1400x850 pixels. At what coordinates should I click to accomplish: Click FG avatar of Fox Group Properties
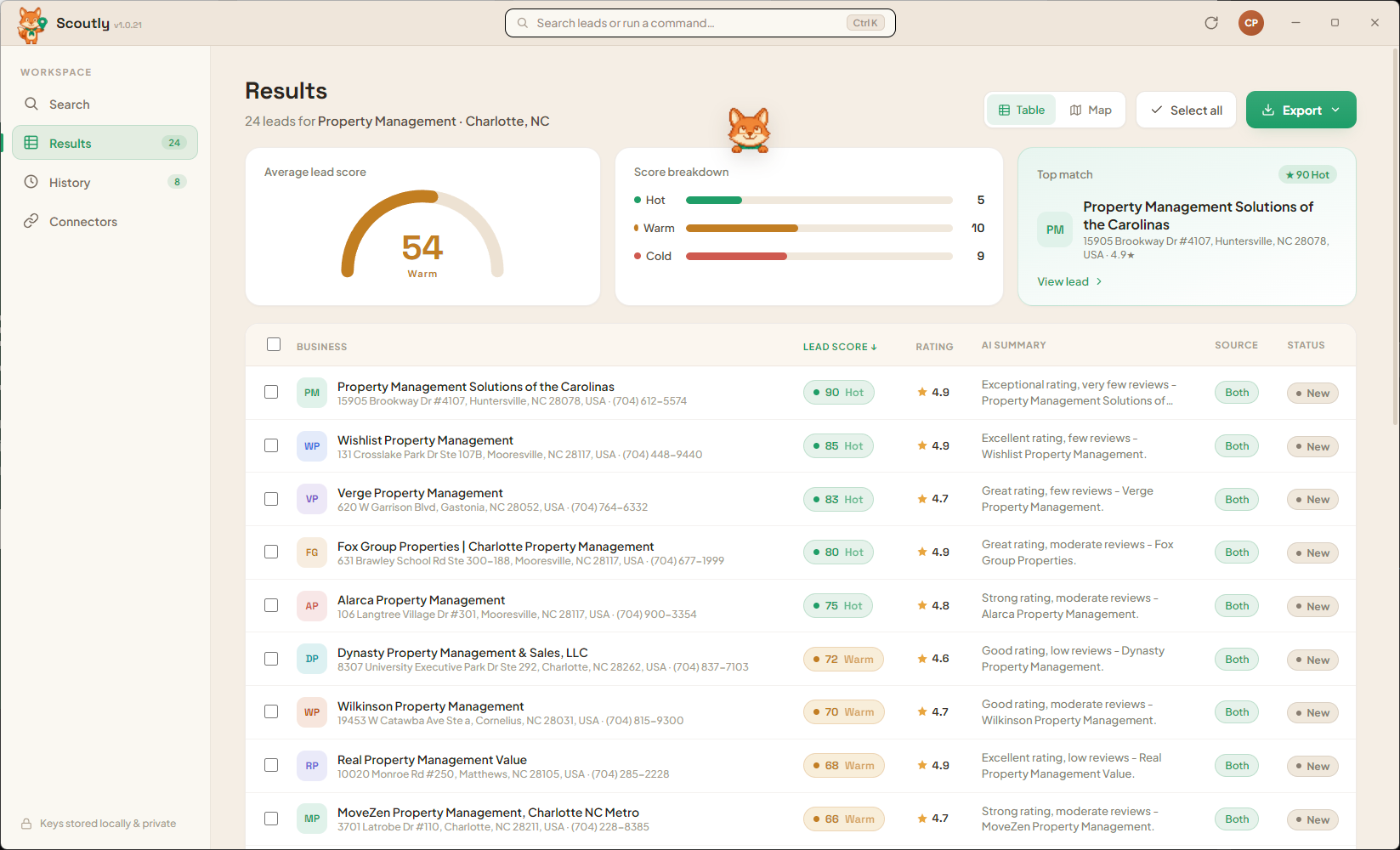[x=312, y=552]
